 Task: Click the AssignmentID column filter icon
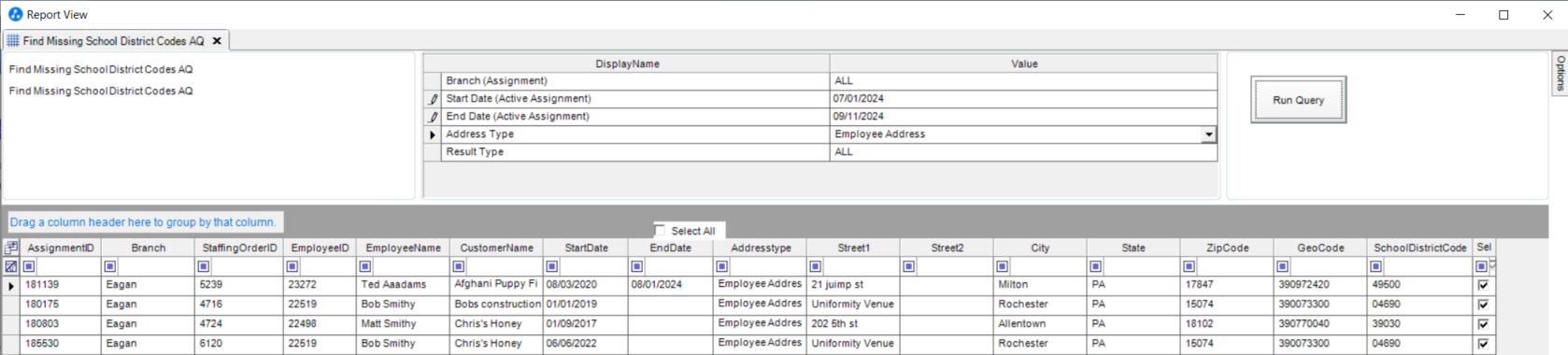pyautogui.click(x=29, y=266)
